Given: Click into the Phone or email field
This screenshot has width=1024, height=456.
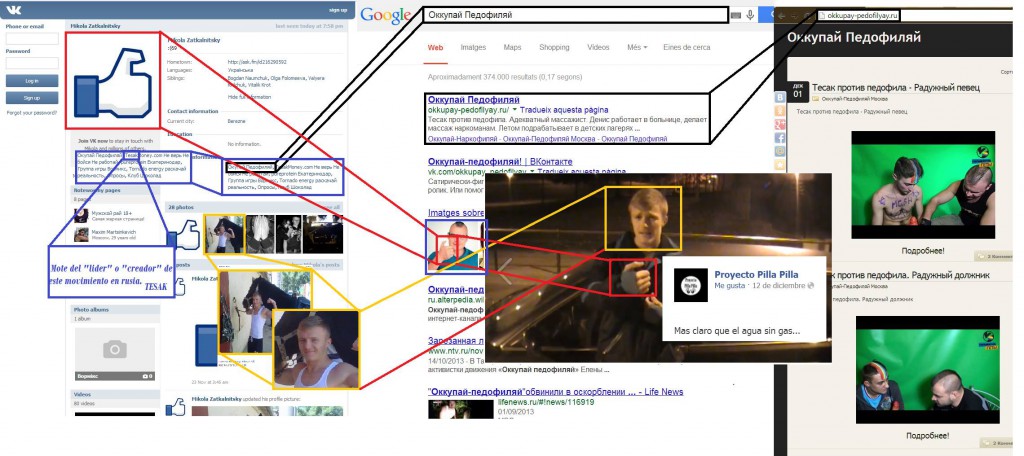Looking at the screenshot, I should pos(32,39).
